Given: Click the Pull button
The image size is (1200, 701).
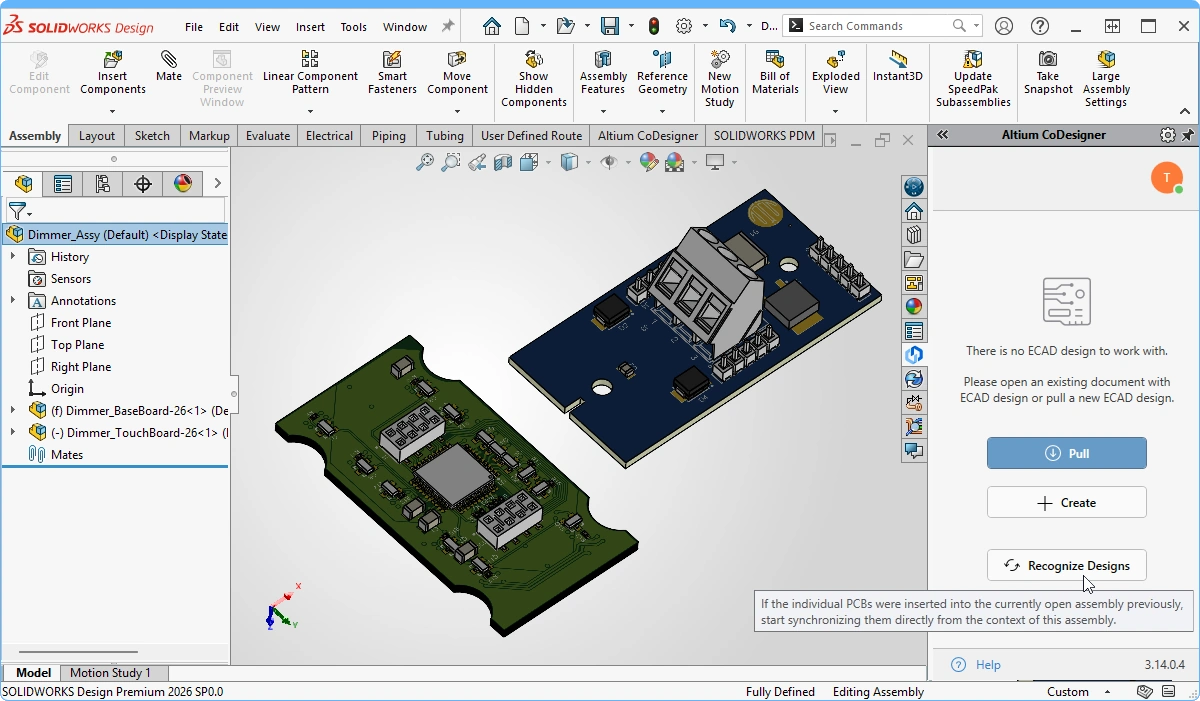Looking at the screenshot, I should 1066,453.
